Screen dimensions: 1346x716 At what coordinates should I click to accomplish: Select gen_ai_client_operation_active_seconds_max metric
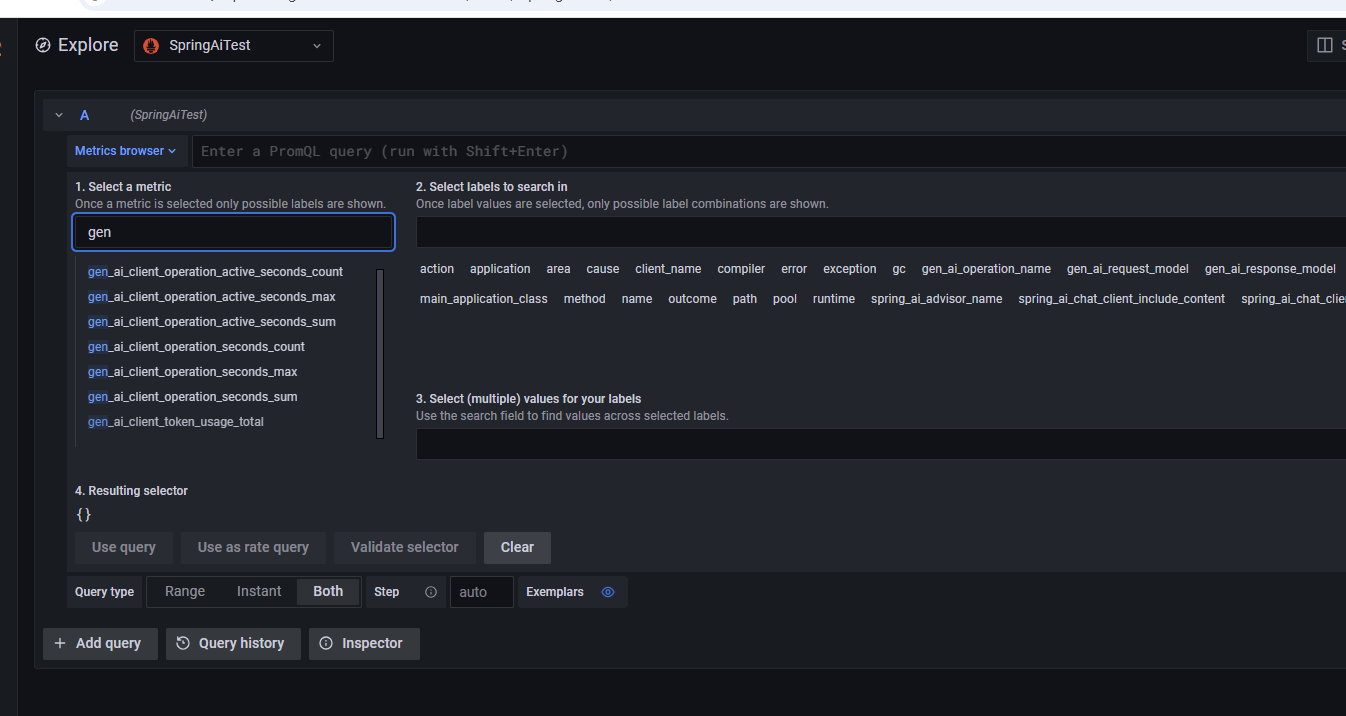[x=212, y=297]
